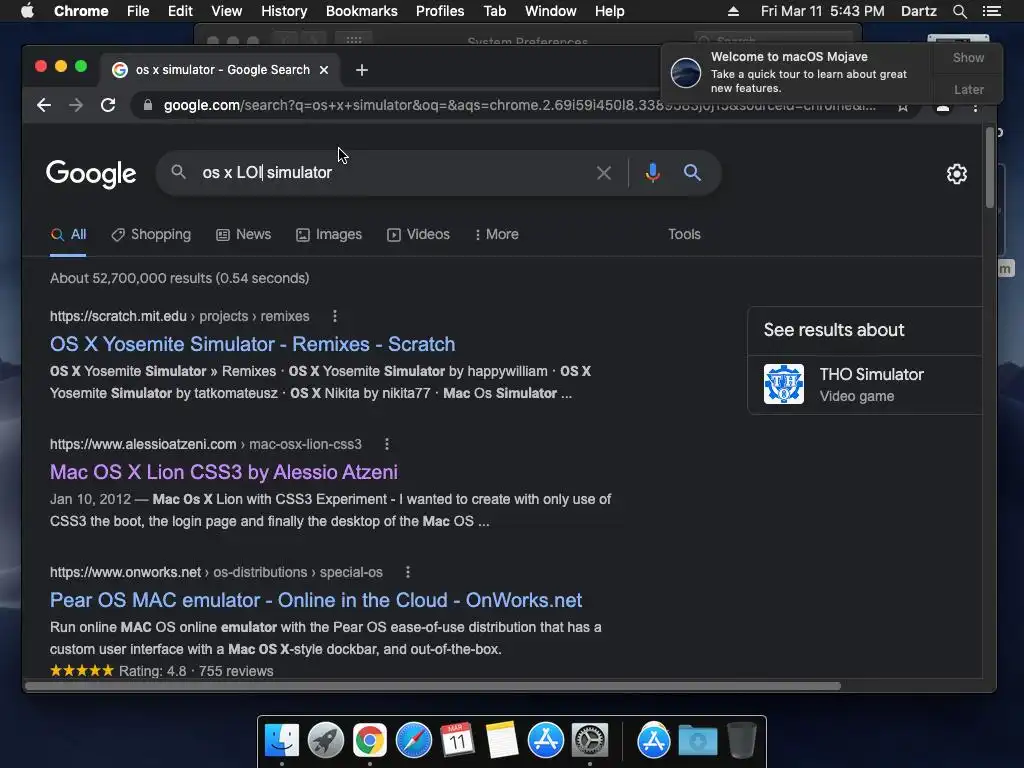Open the Edit menu

coord(180,11)
